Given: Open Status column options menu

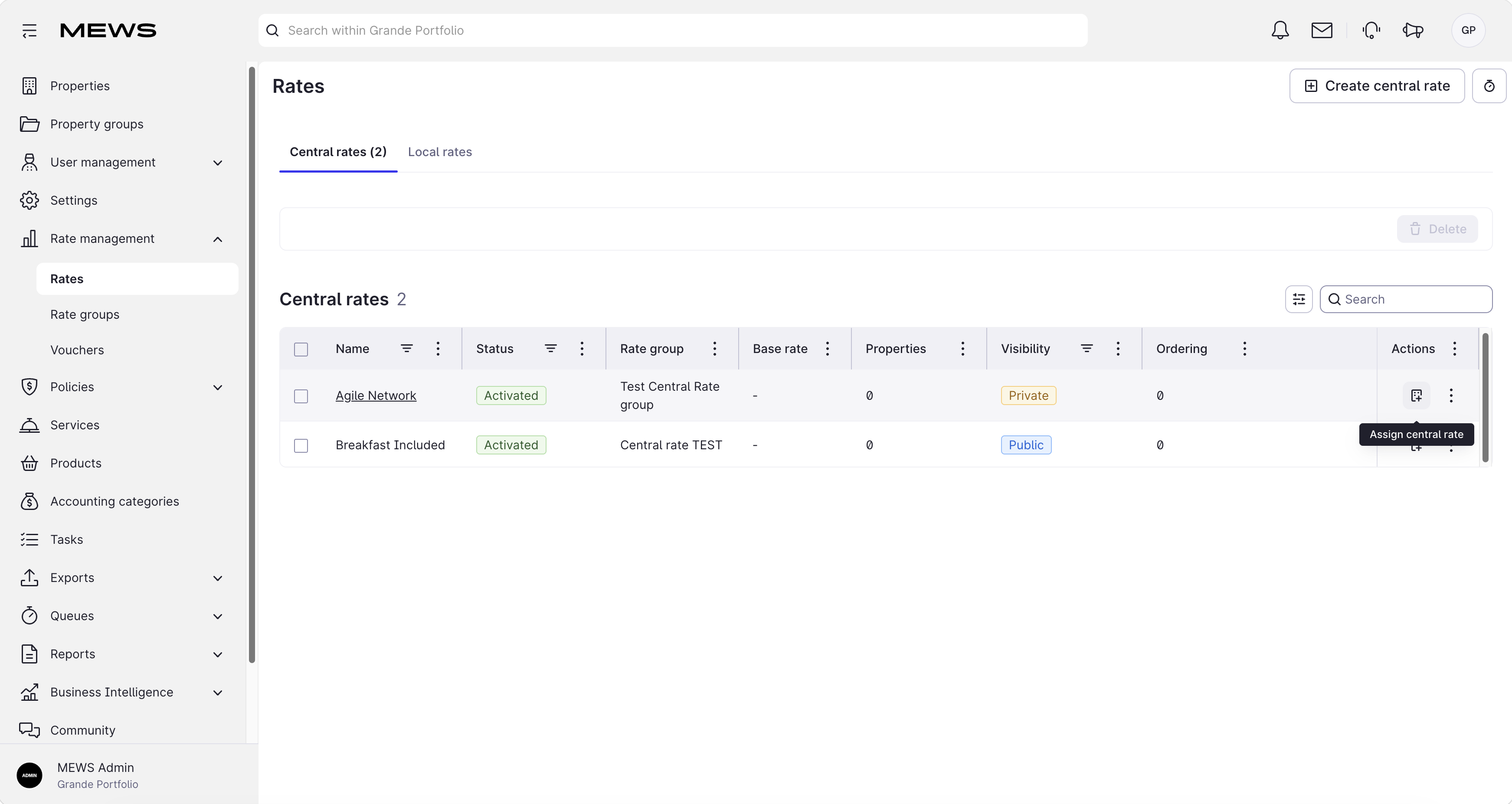Looking at the screenshot, I should coord(582,349).
